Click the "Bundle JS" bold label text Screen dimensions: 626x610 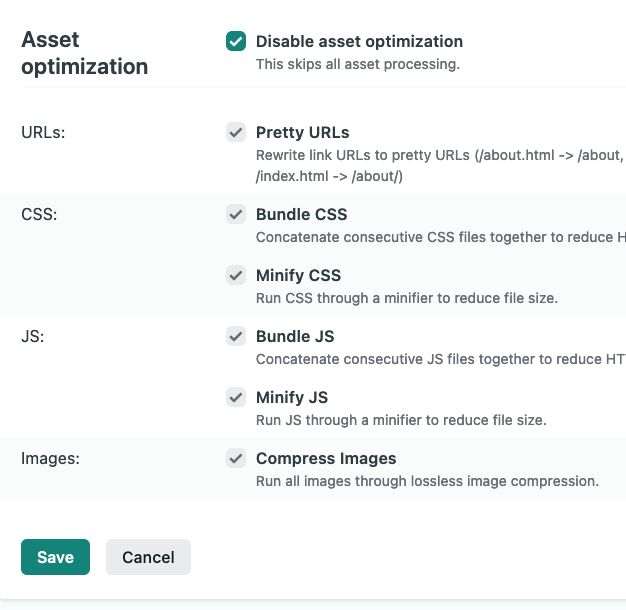295,337
